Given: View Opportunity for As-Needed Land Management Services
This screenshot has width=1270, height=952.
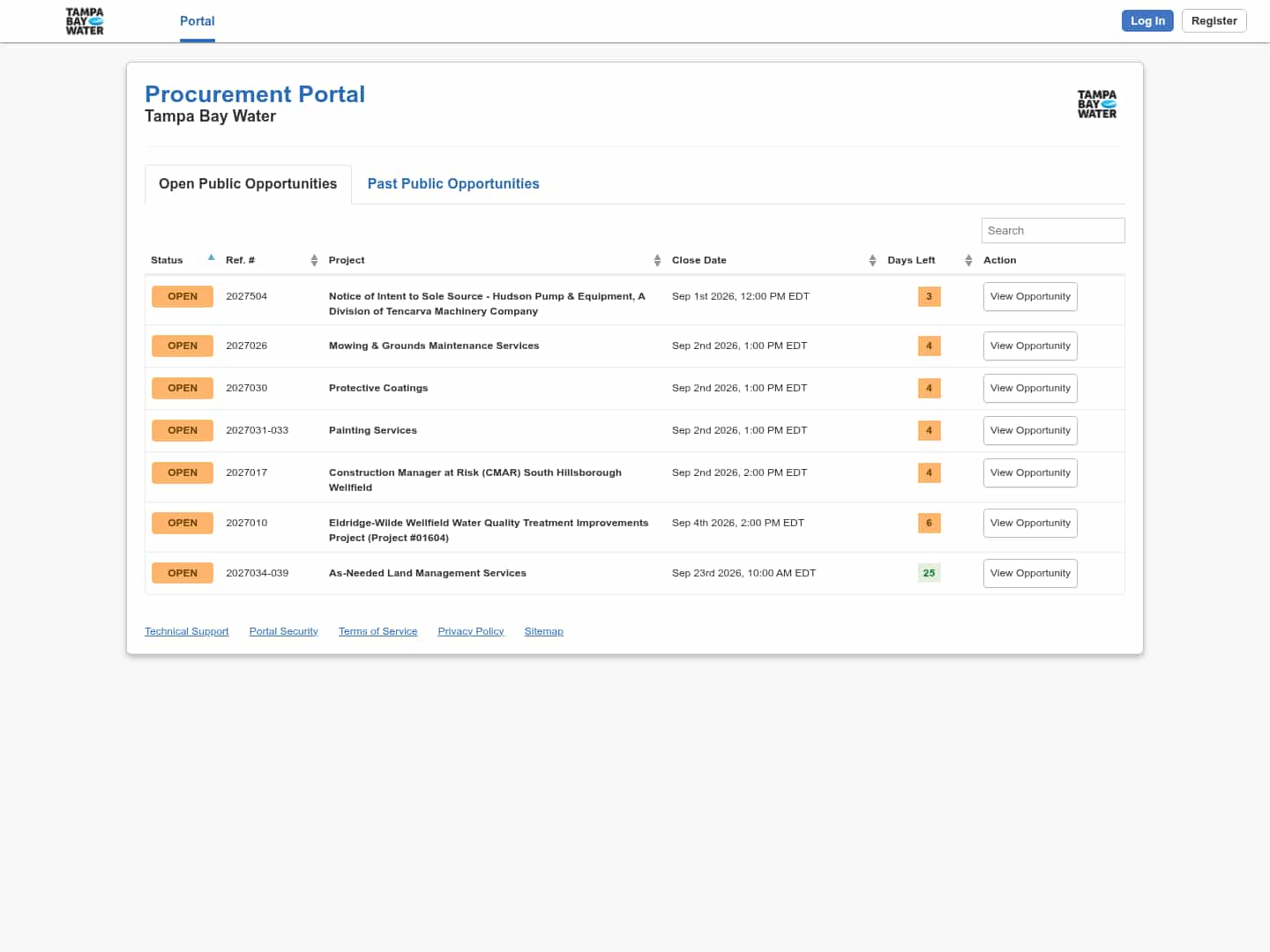Looking at the screenshot, I should point(1030,574).
